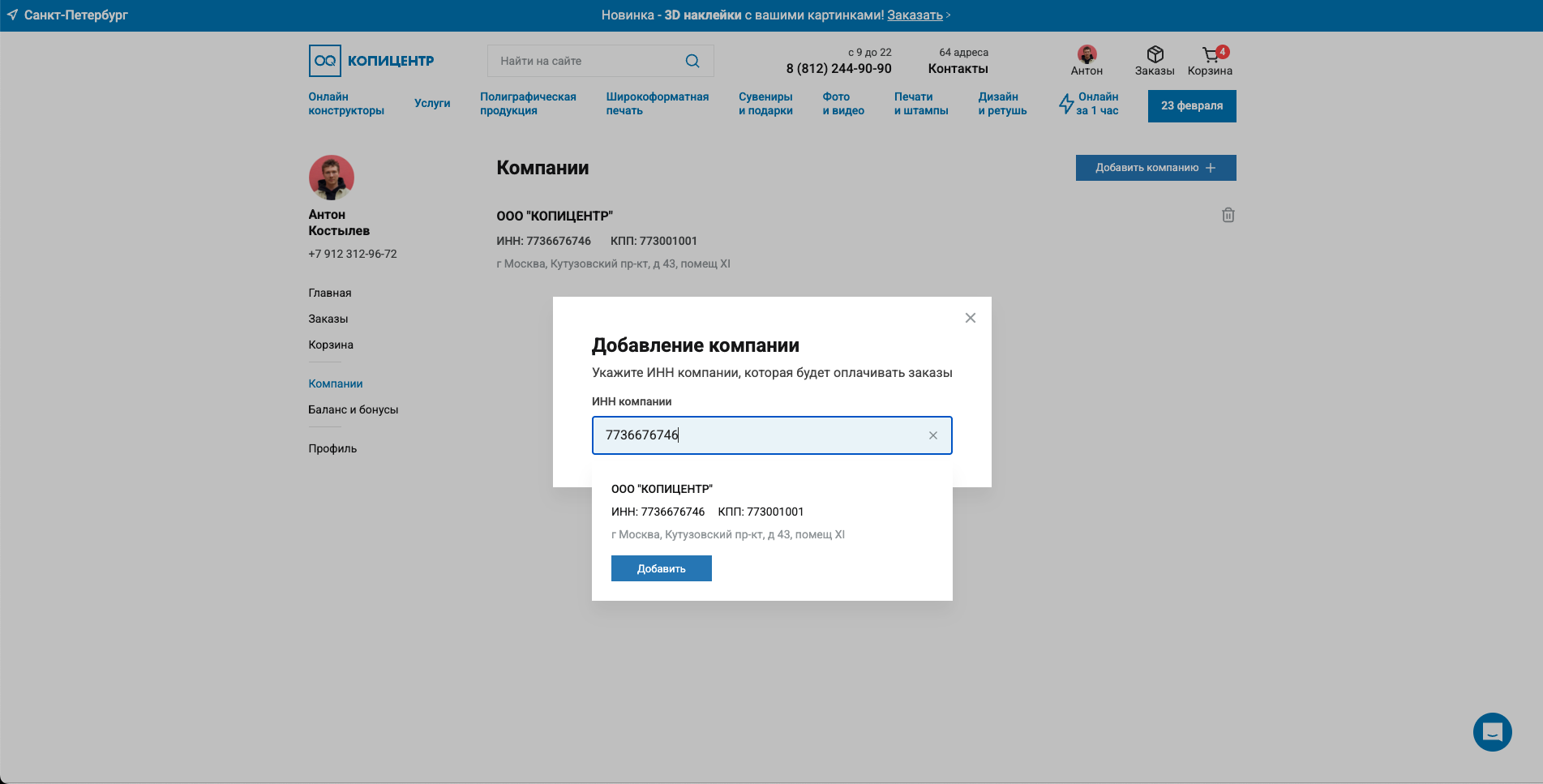Click the Антон avatar in header

click(x=1087, y=54)
